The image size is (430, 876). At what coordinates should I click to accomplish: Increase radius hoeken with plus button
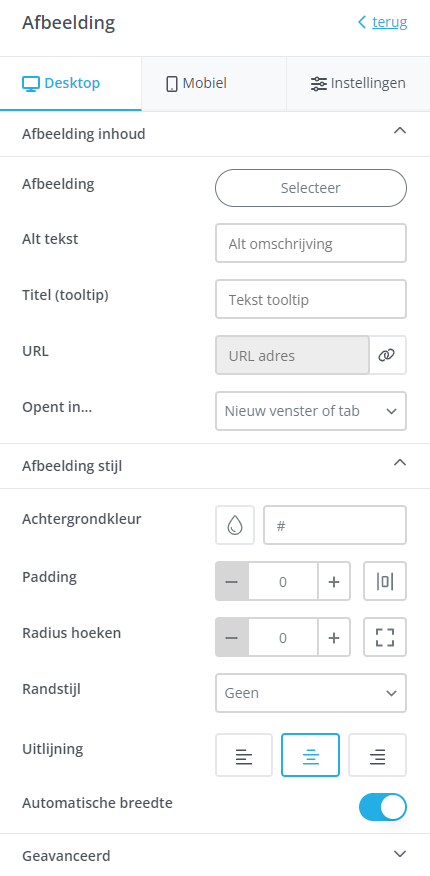pyautogui.click(x=334, y=637)
